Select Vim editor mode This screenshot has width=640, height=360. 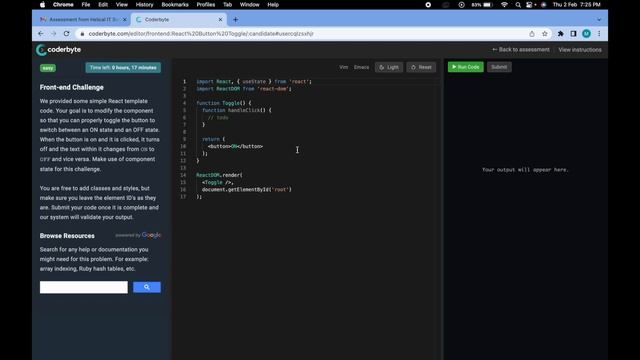pos(344,67)
